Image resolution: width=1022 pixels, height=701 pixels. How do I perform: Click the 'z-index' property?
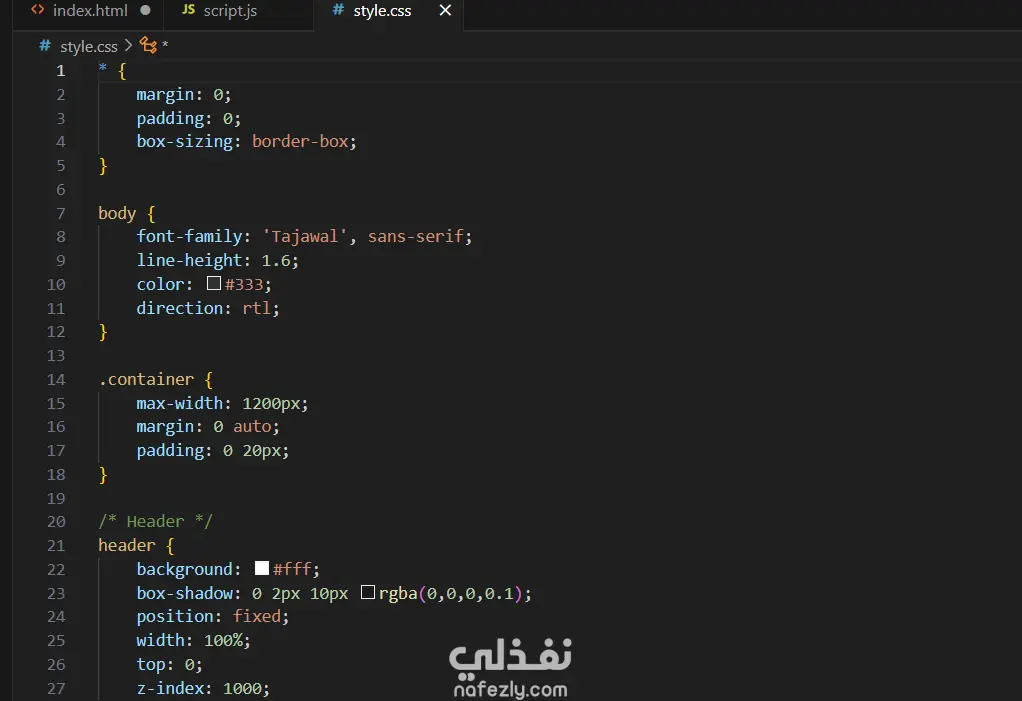pyautogui.click(x=170, y=688)
